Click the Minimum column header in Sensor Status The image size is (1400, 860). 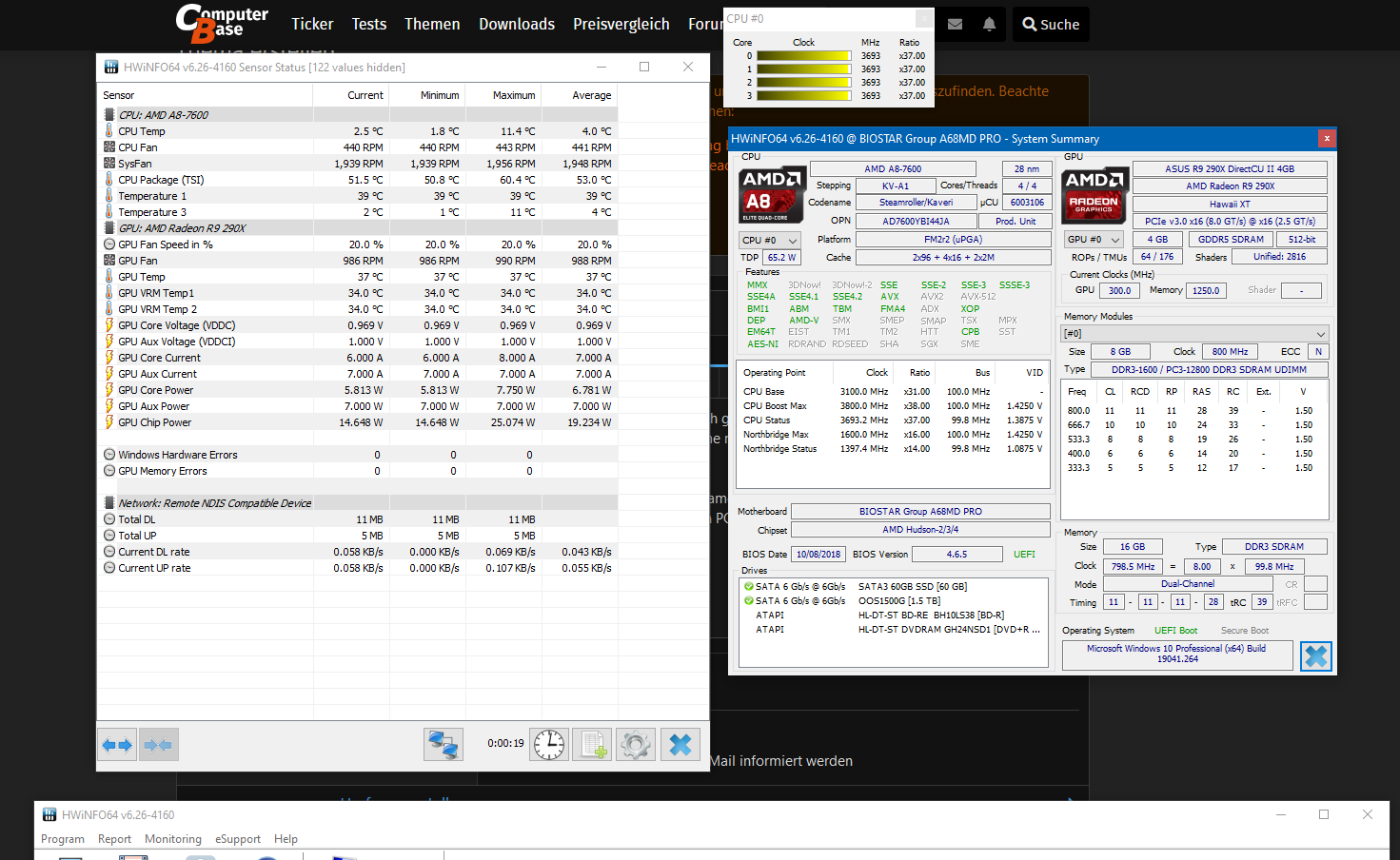tap(428, 95)
